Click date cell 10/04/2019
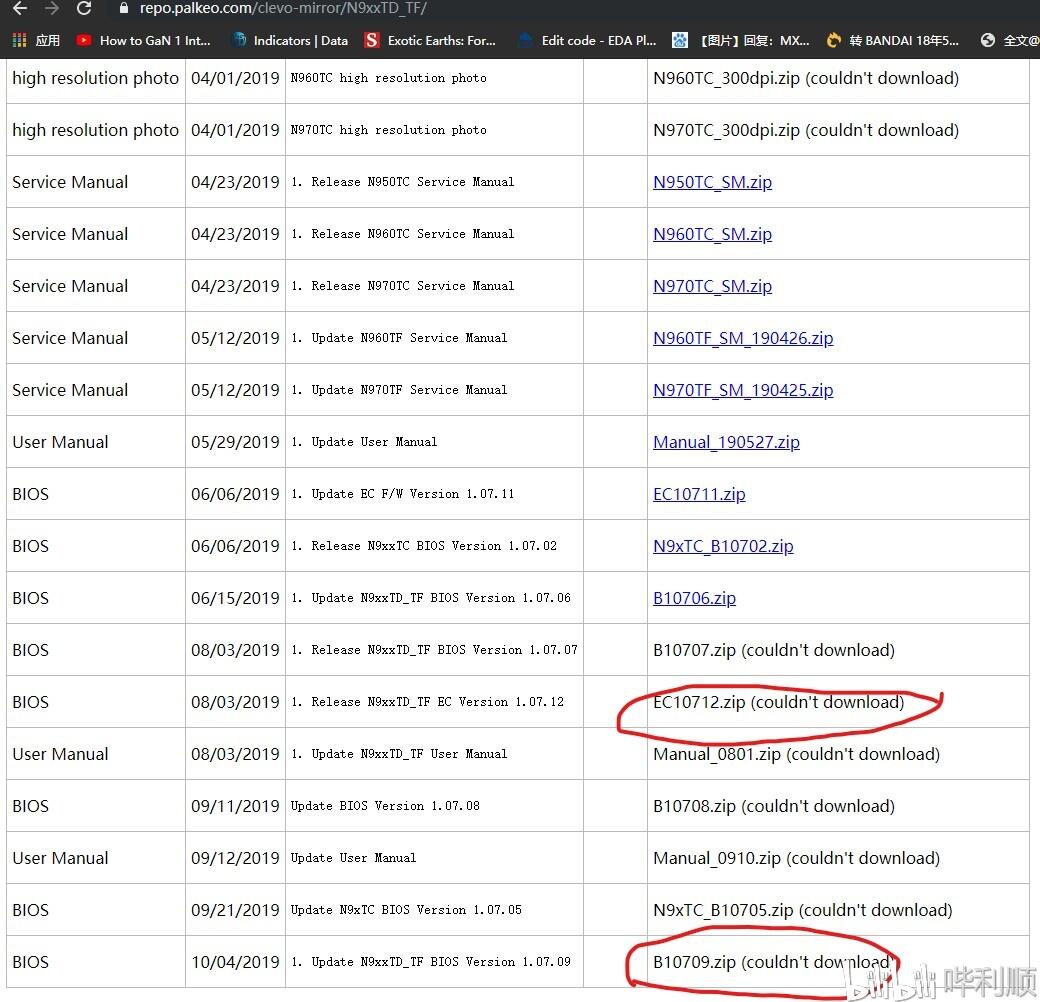The height and width of the screenshot is (1002, 1040). (235, 962)
